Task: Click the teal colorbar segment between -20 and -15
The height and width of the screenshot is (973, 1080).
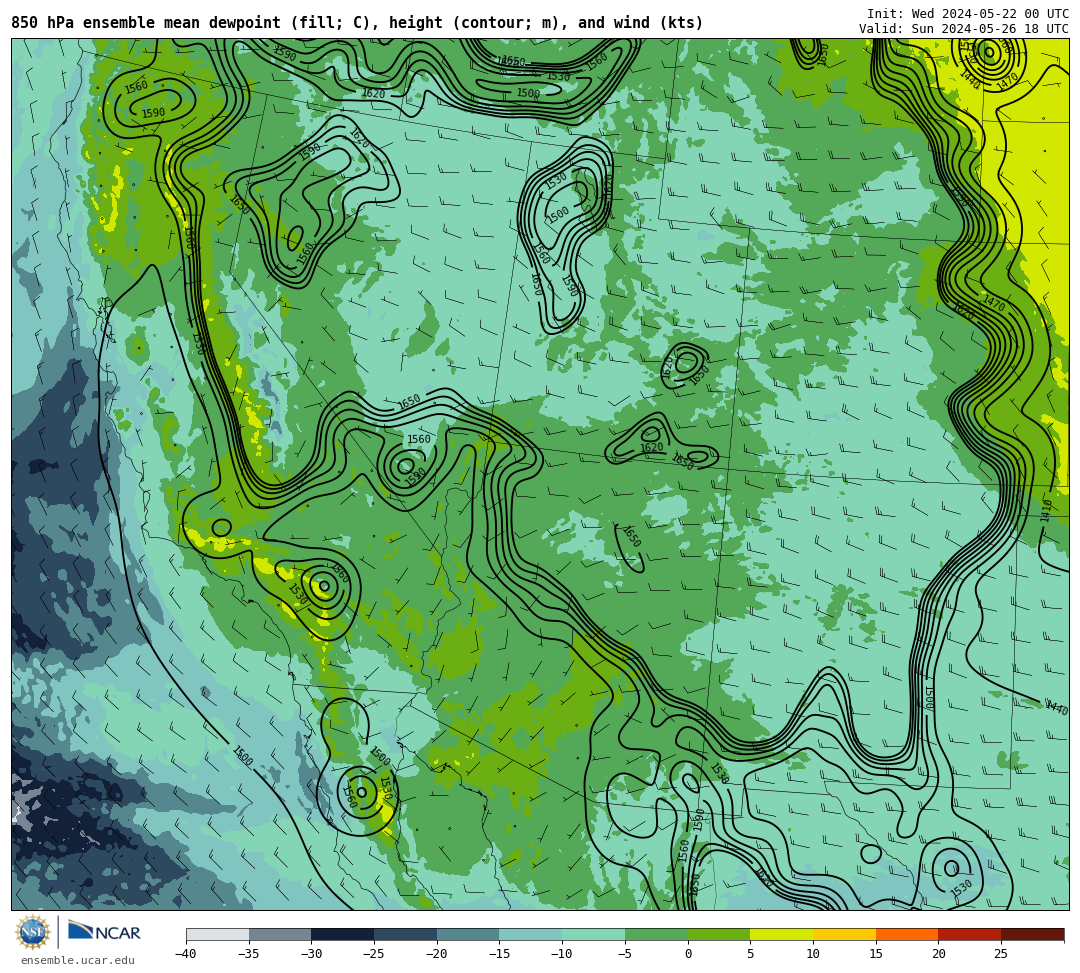Action: 468,934
